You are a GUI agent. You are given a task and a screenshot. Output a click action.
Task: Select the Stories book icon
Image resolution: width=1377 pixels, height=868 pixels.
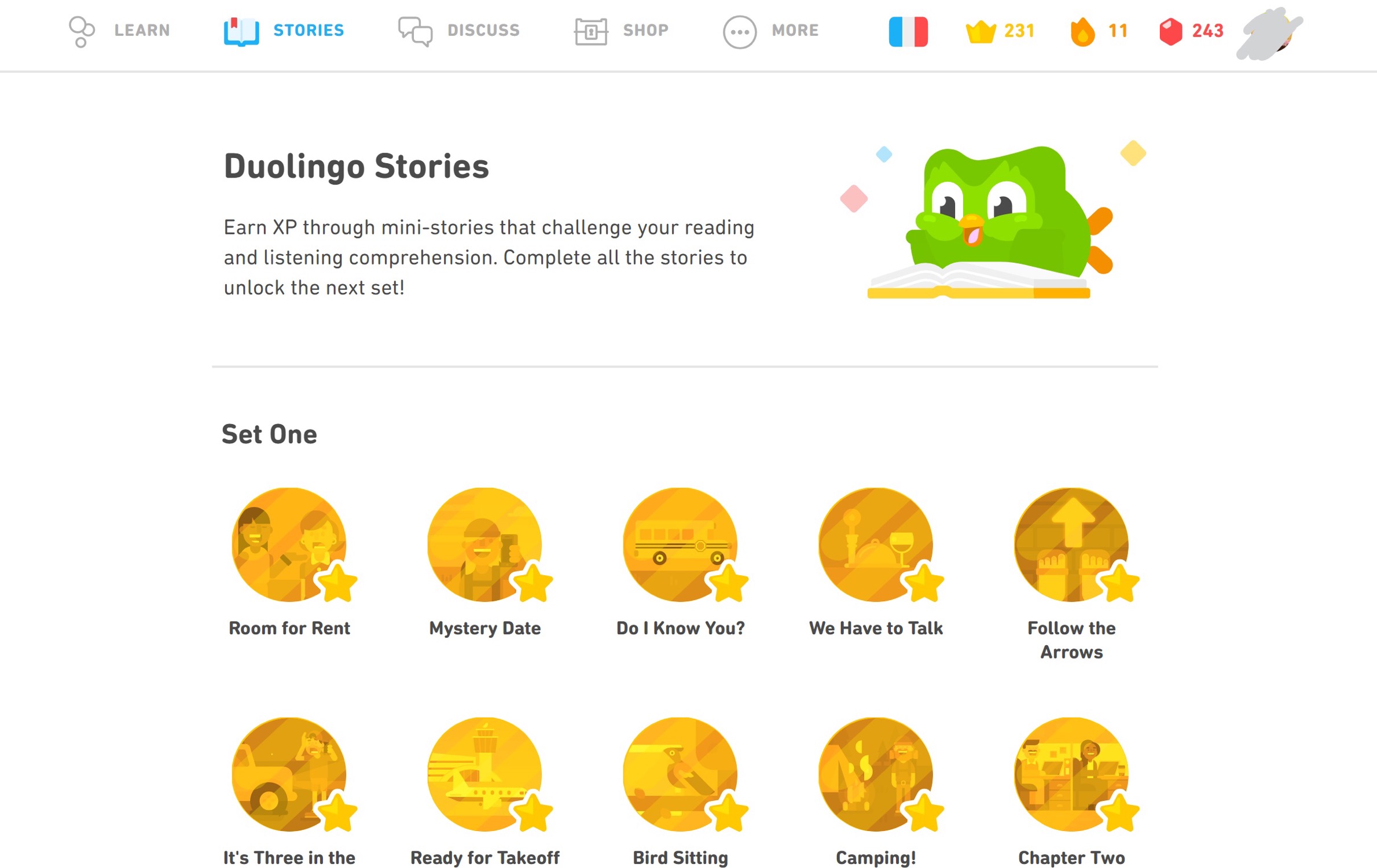241,32
